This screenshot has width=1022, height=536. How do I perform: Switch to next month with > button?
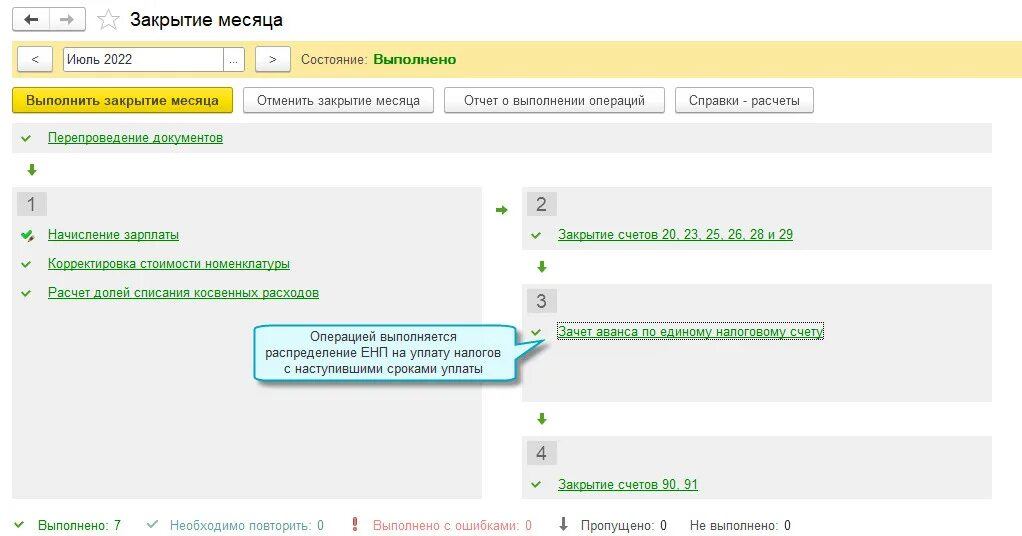(272, 59)
